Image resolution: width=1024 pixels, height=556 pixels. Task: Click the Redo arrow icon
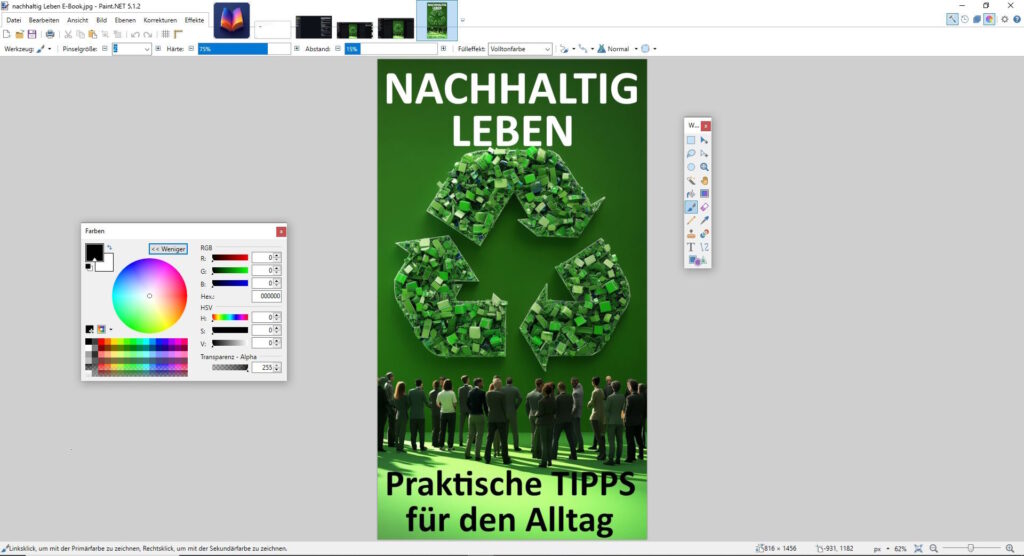[x=148, y=34]
